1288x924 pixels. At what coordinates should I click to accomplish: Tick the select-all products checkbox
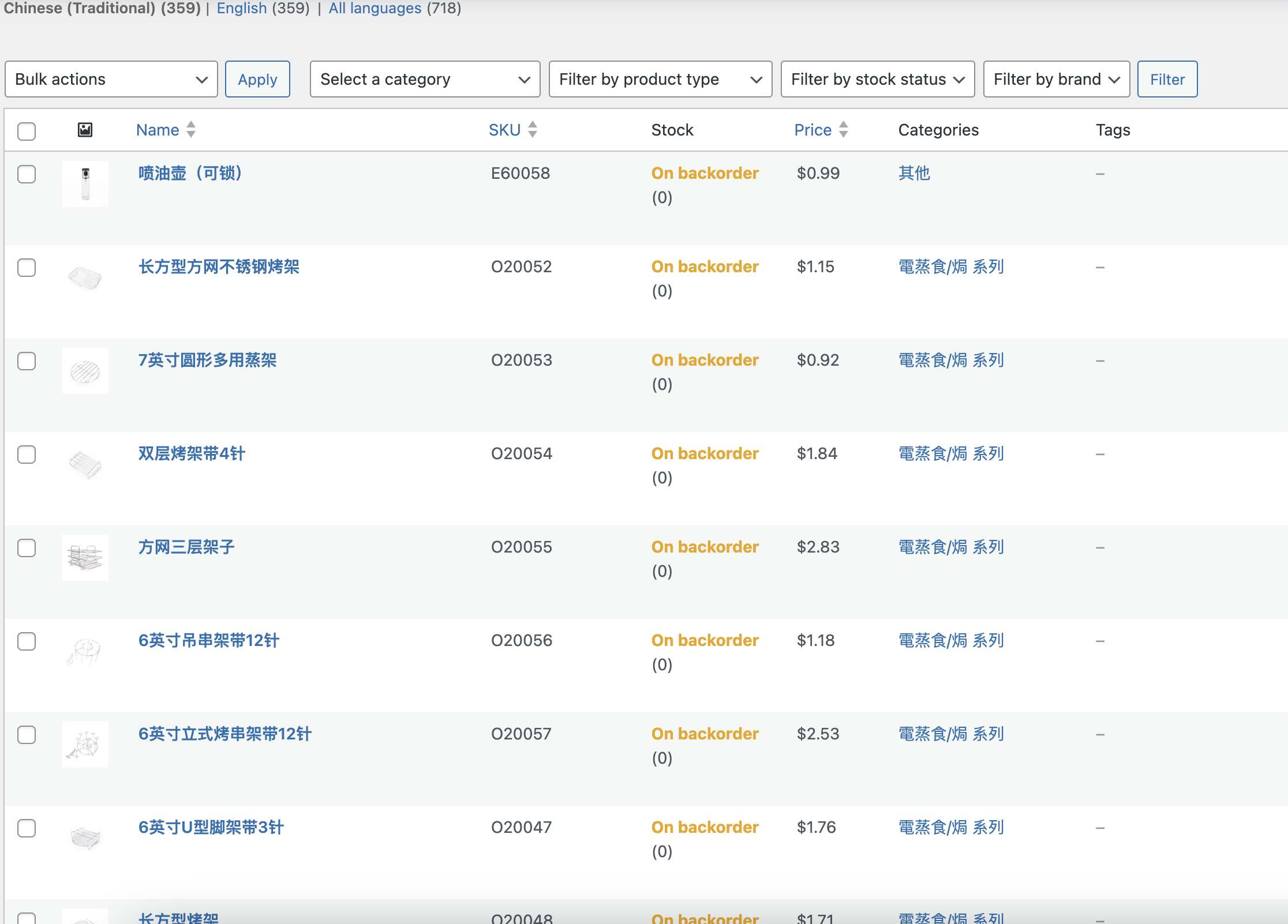point(27,131)
